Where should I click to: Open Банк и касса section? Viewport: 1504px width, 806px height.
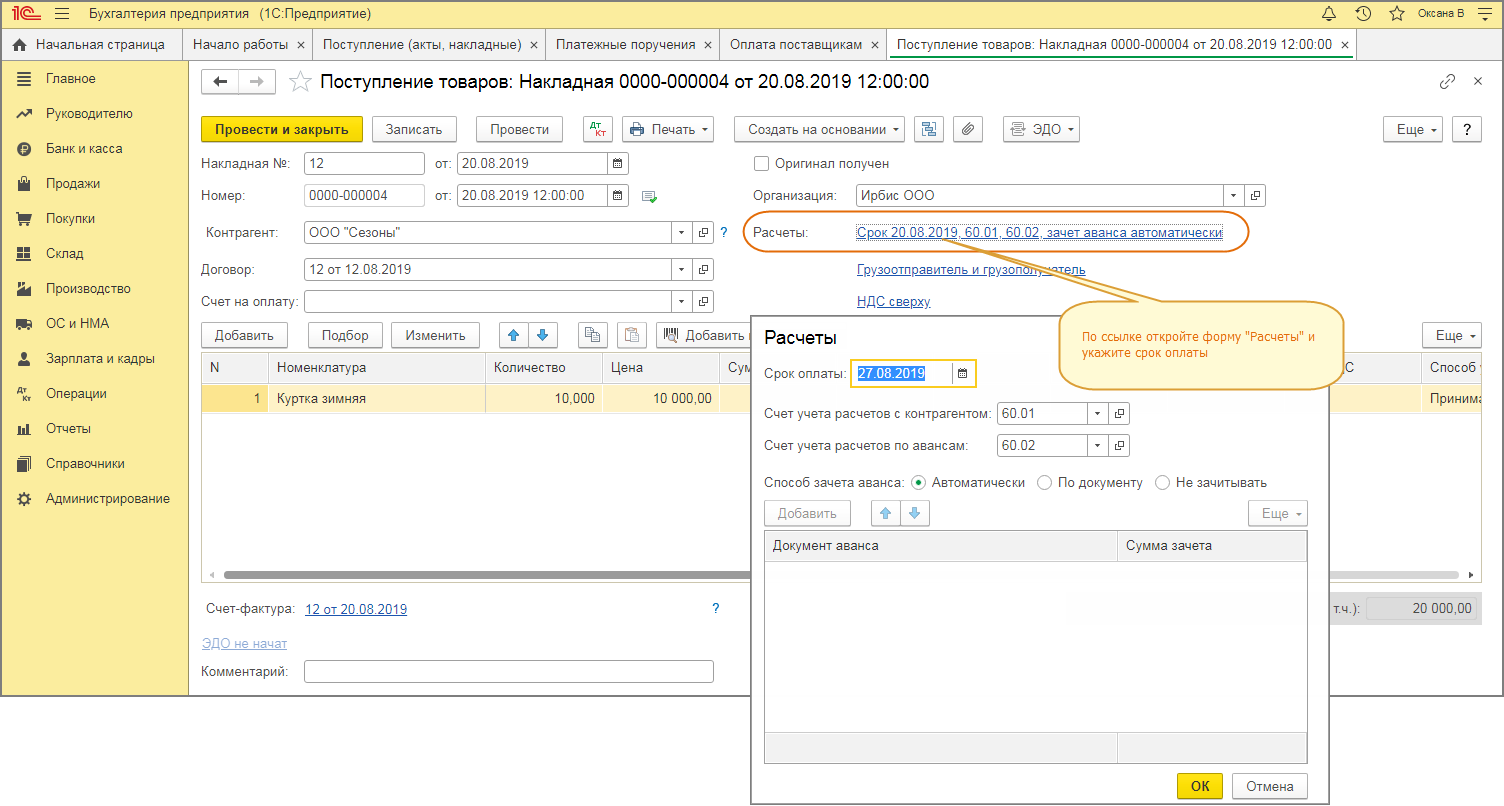click(84, 149)
